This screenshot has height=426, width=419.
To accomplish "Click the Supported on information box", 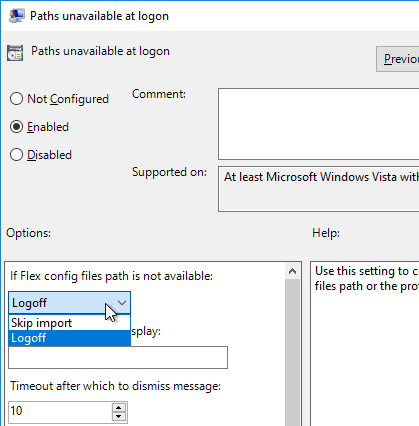I will [319, 189].
